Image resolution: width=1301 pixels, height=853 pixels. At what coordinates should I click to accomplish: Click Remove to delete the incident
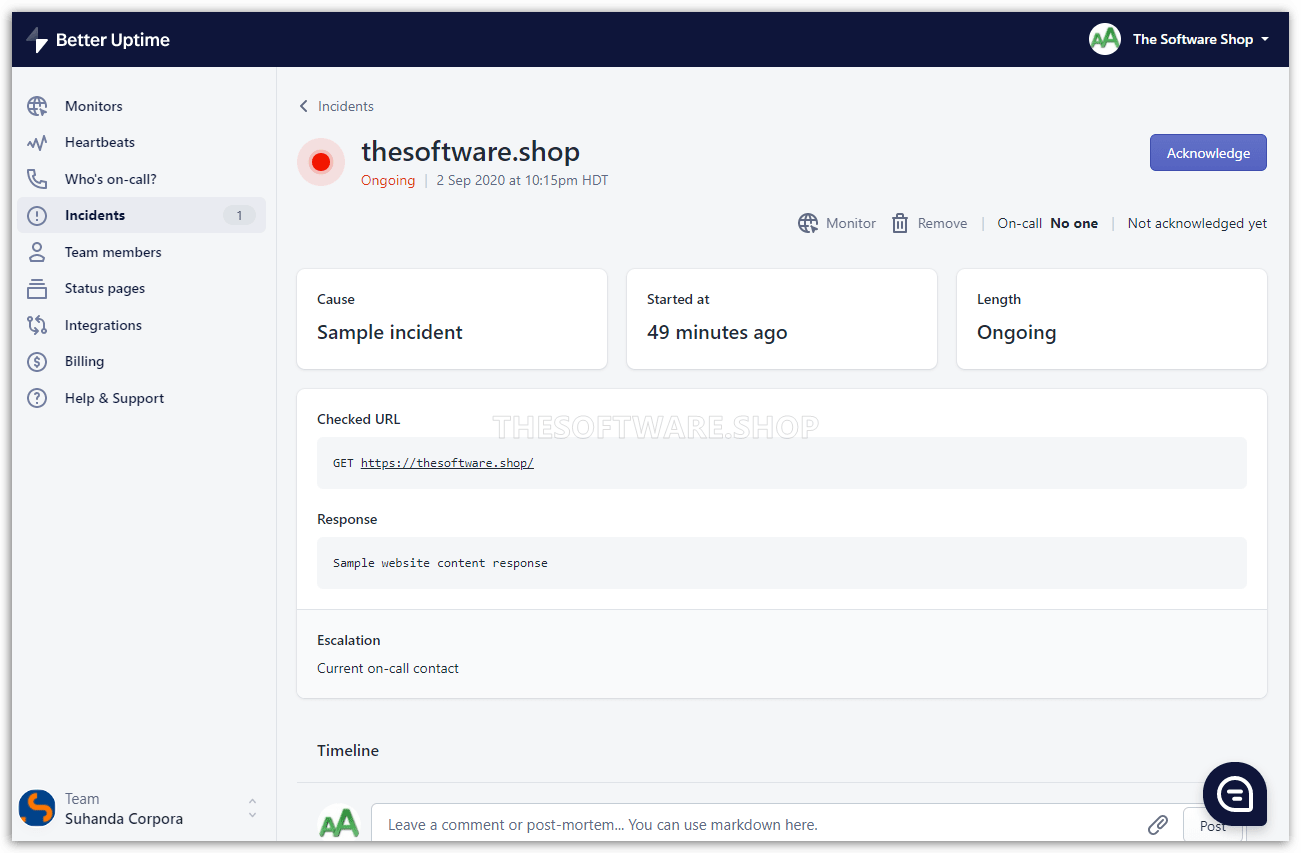943,223
